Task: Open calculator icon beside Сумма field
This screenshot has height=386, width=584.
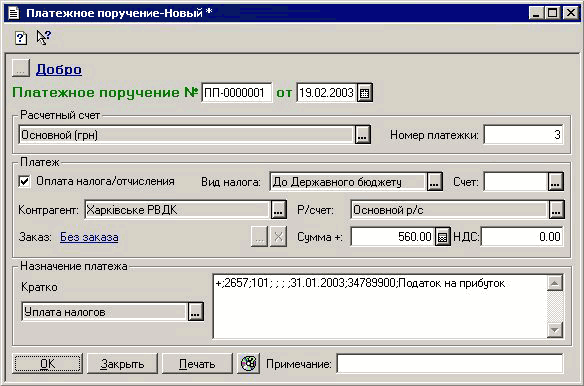Action: [x=442, y=237]
